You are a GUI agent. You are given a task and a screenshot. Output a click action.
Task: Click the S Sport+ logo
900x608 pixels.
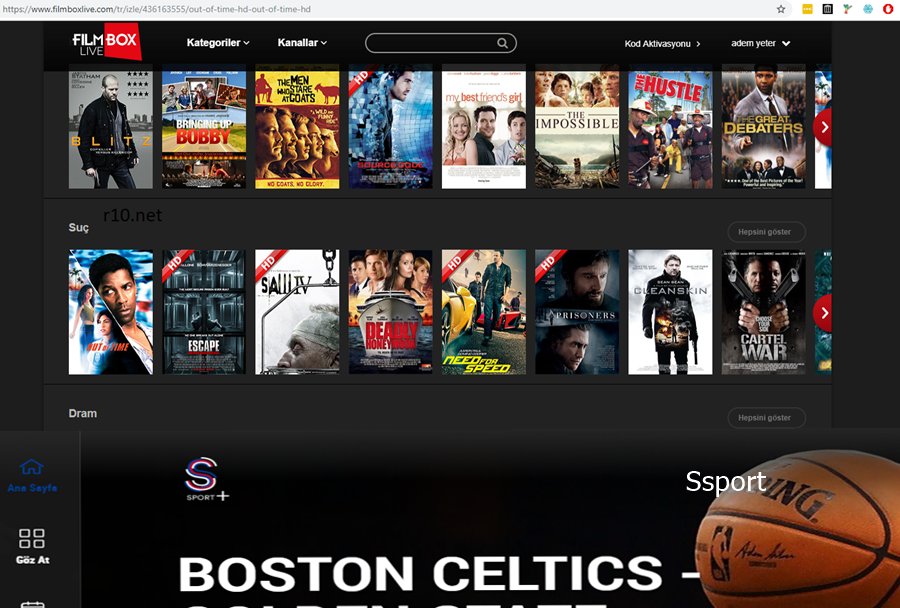(205, 479)
